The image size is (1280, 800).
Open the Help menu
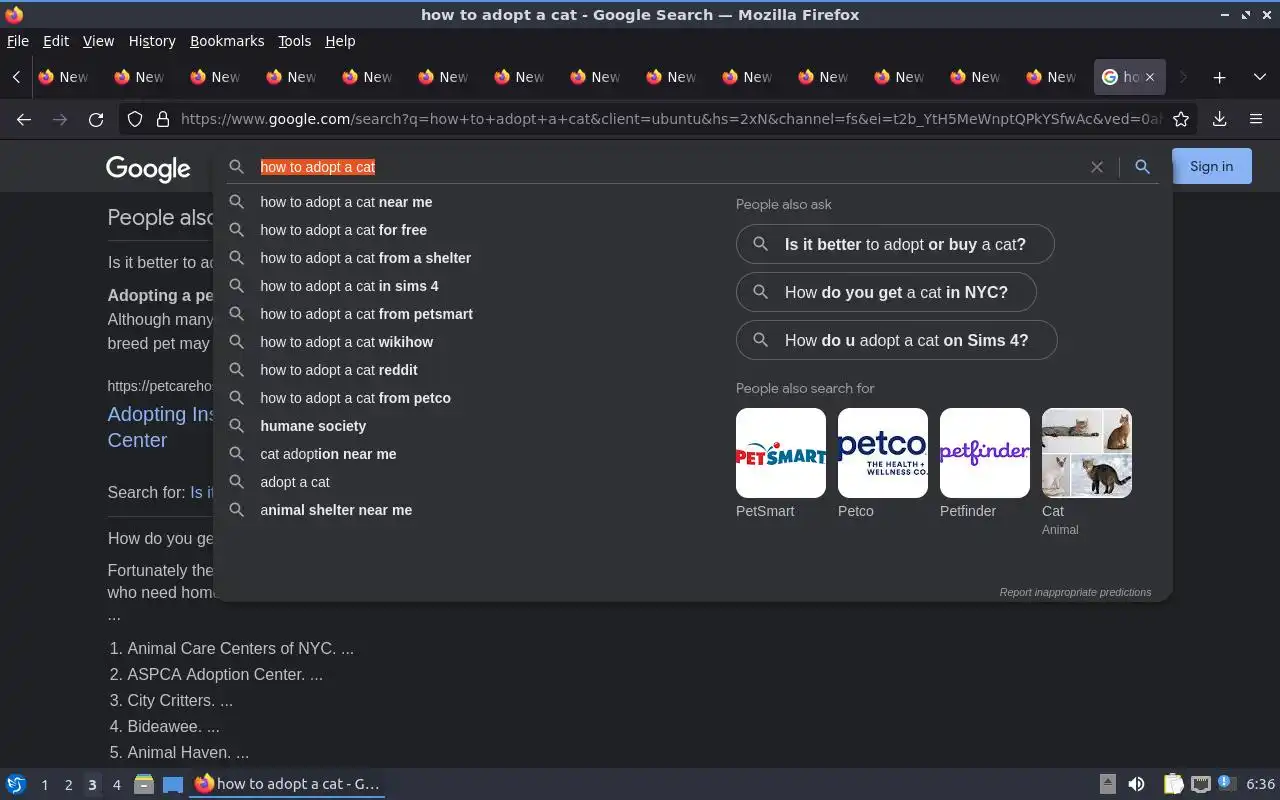point(340,41)
